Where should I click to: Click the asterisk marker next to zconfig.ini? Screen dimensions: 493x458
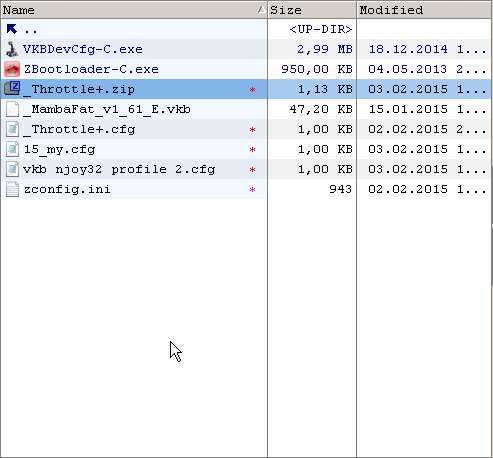click(x=252, y=190)
